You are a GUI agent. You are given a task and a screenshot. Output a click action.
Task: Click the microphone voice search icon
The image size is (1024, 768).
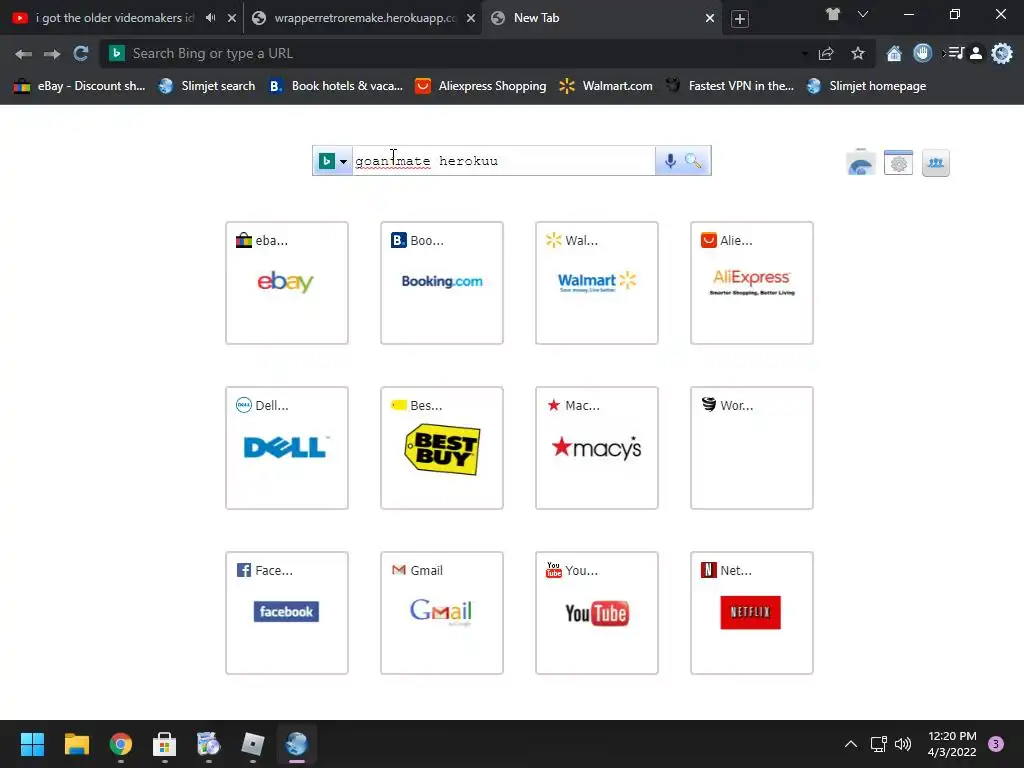pos(670,161)
